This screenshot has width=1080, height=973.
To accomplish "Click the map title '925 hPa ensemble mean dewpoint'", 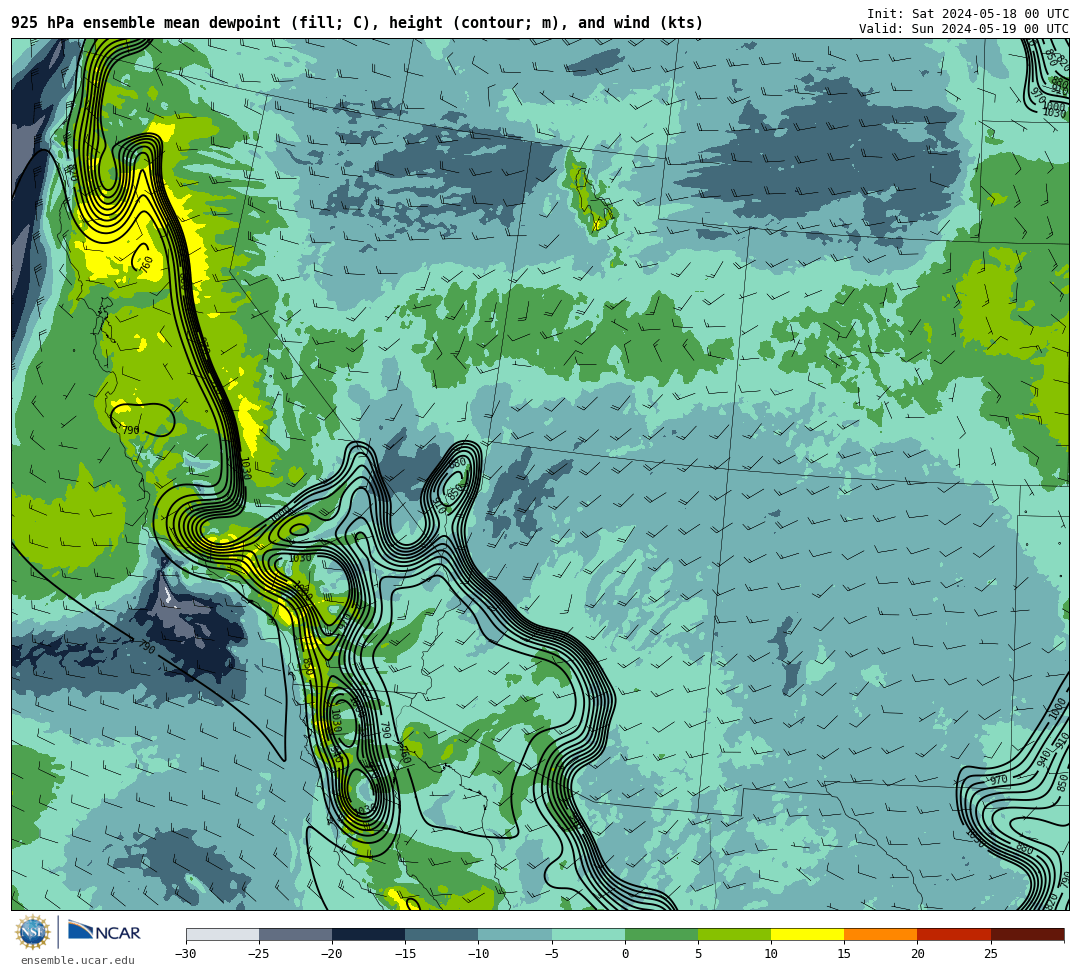I will pyautogui.click(x=146, y=23).
